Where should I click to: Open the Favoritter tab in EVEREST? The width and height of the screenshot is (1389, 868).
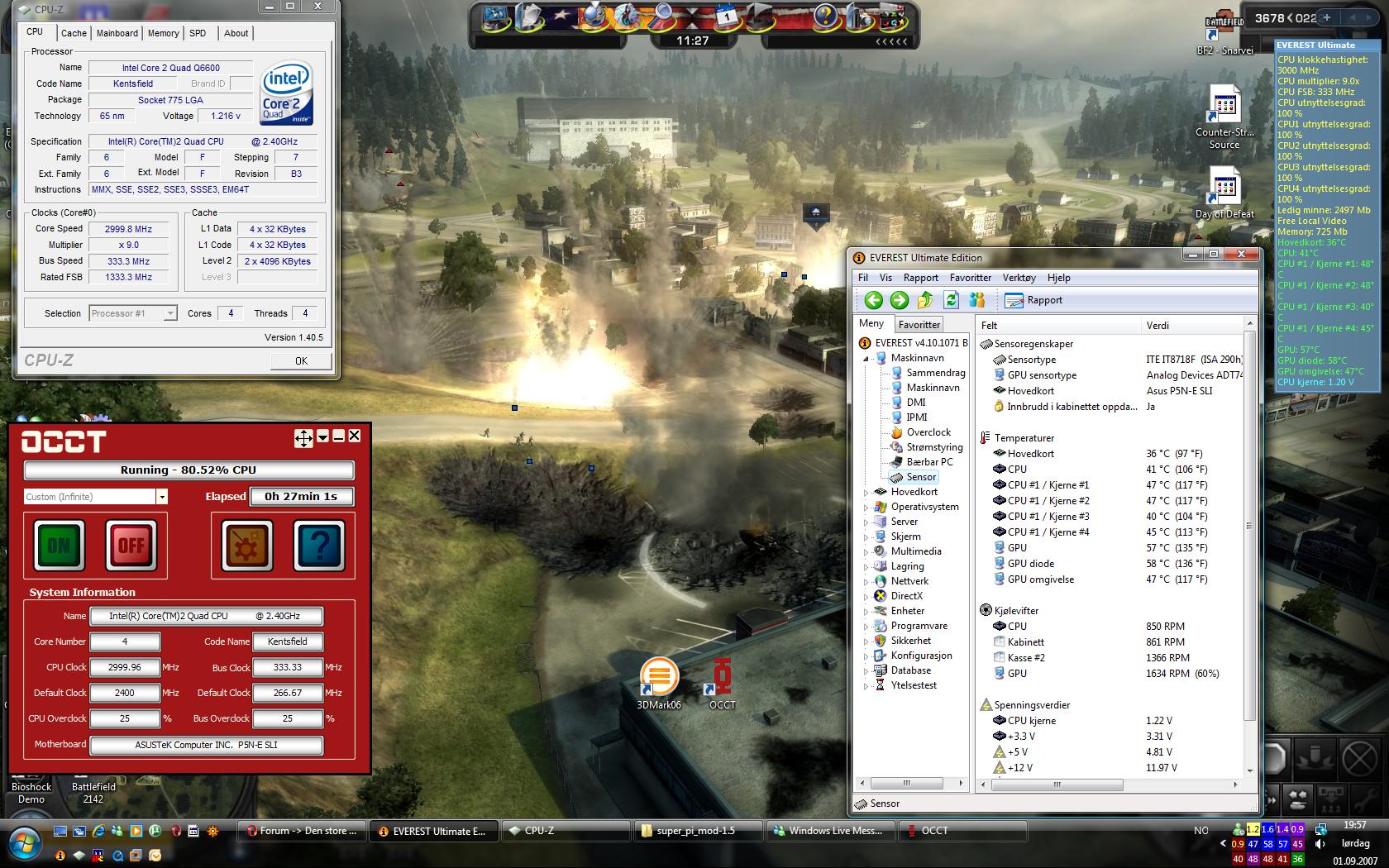pos(919,325)
